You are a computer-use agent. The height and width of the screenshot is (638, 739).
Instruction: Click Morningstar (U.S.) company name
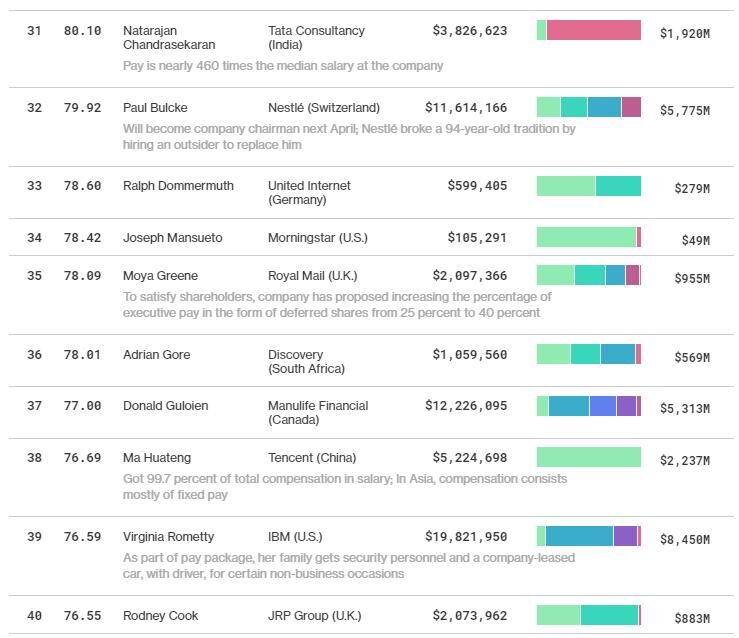317,238
